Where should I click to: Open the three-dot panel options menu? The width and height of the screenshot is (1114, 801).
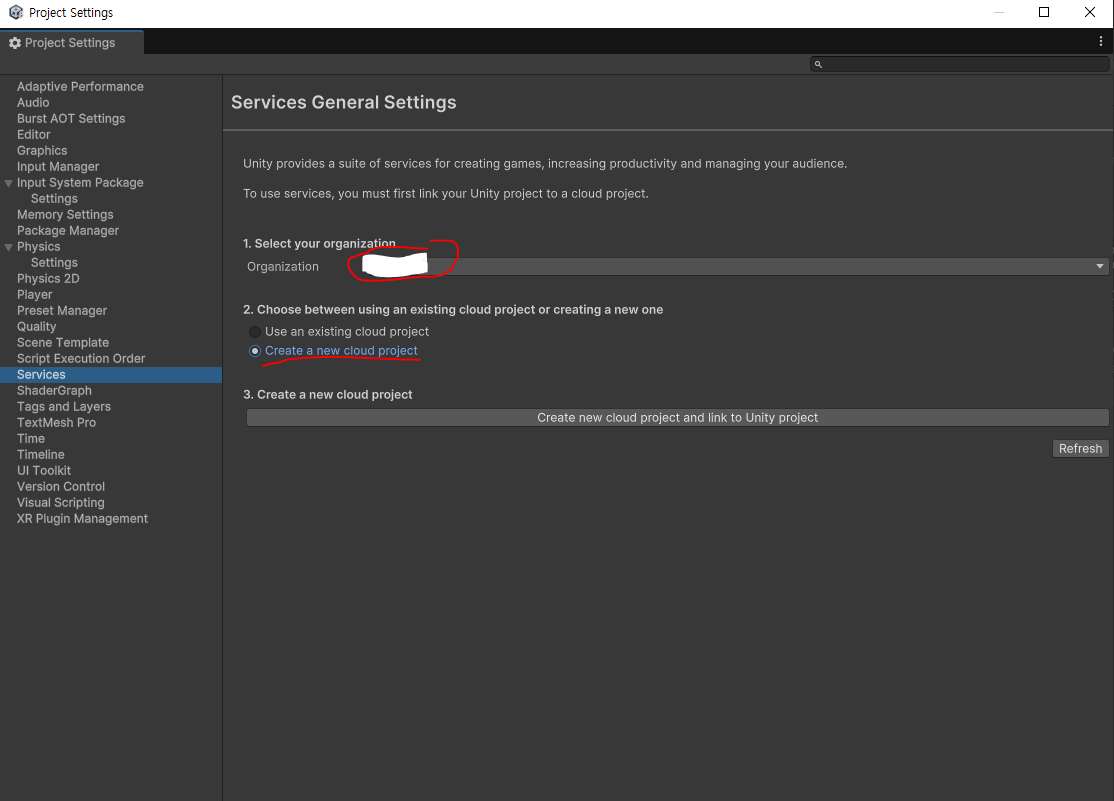coord(1101,41)
